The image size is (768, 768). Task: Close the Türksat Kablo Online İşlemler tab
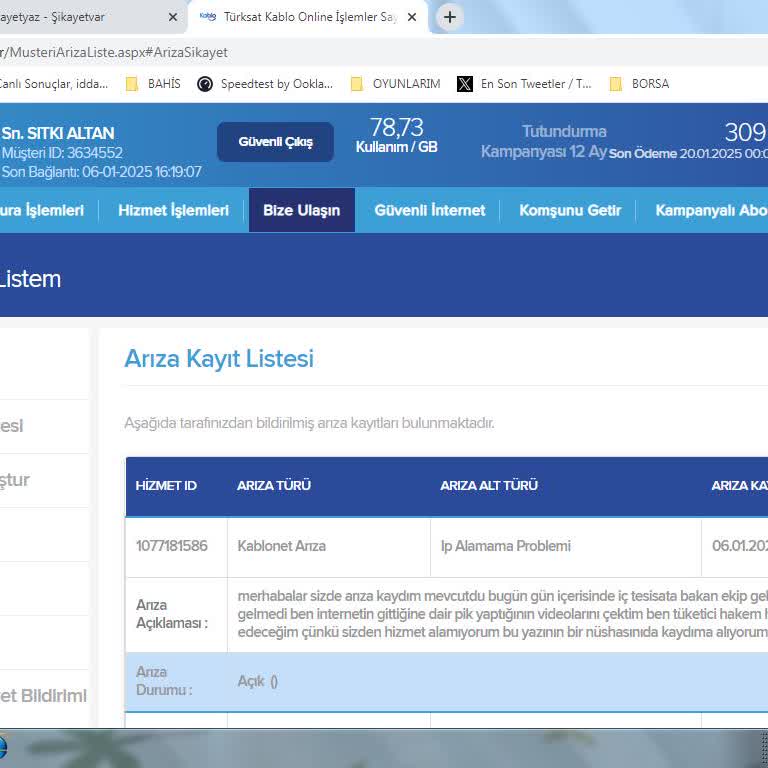pos(412,17)
